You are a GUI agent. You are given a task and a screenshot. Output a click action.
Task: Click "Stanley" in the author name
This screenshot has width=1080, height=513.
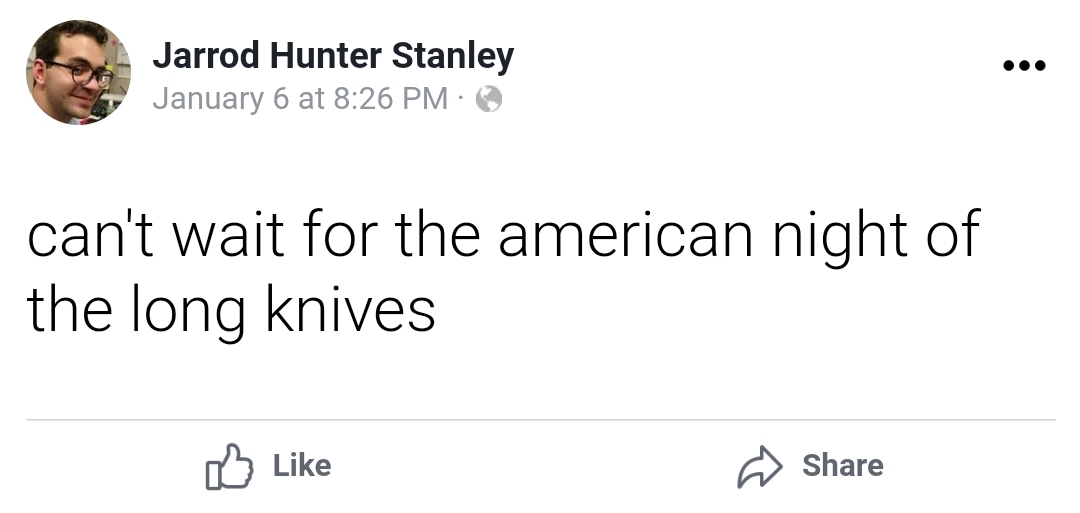(x=453, y=56)
